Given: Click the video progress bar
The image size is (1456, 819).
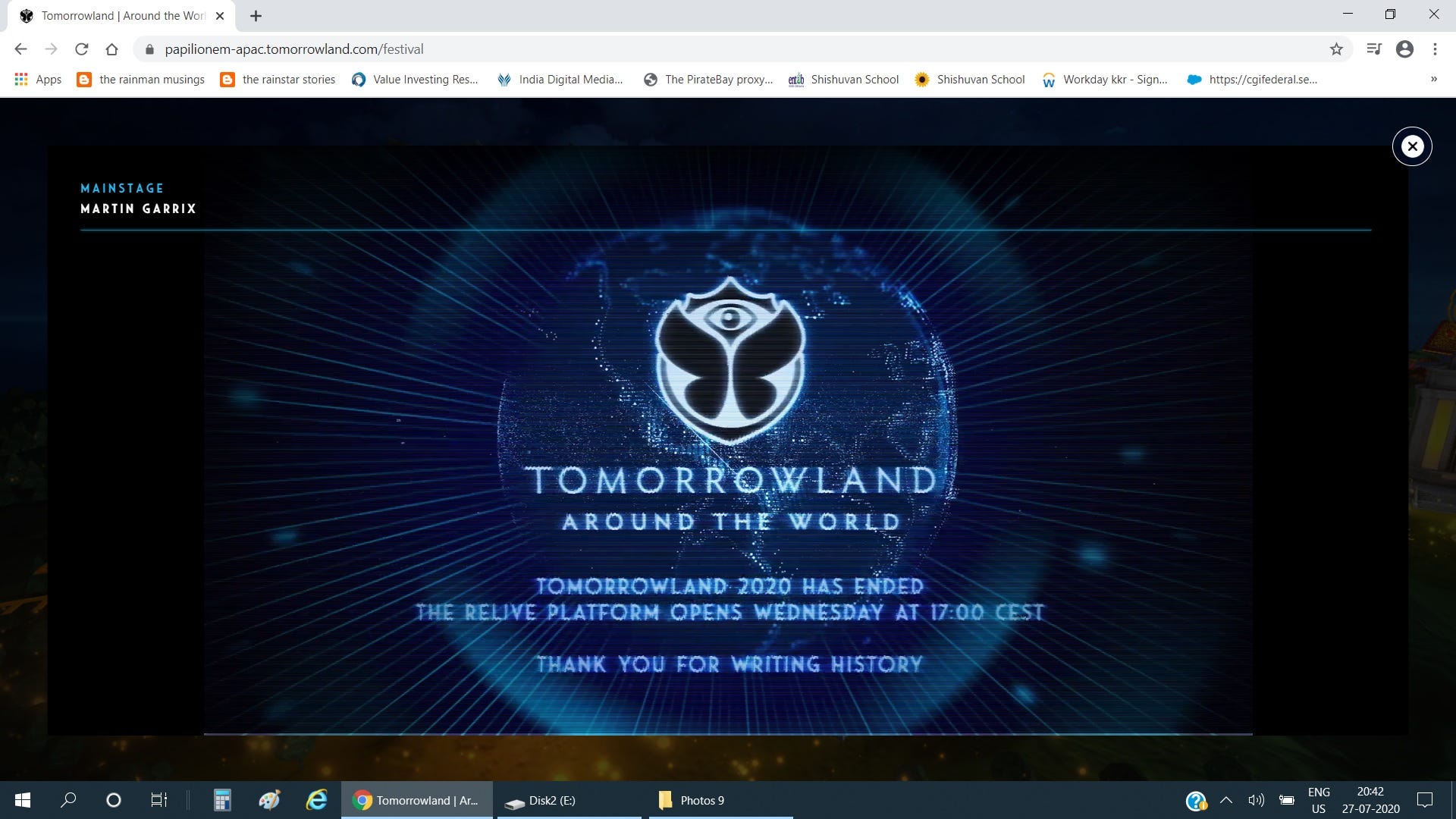Looking at the screenshot, I should pos(728,733).
